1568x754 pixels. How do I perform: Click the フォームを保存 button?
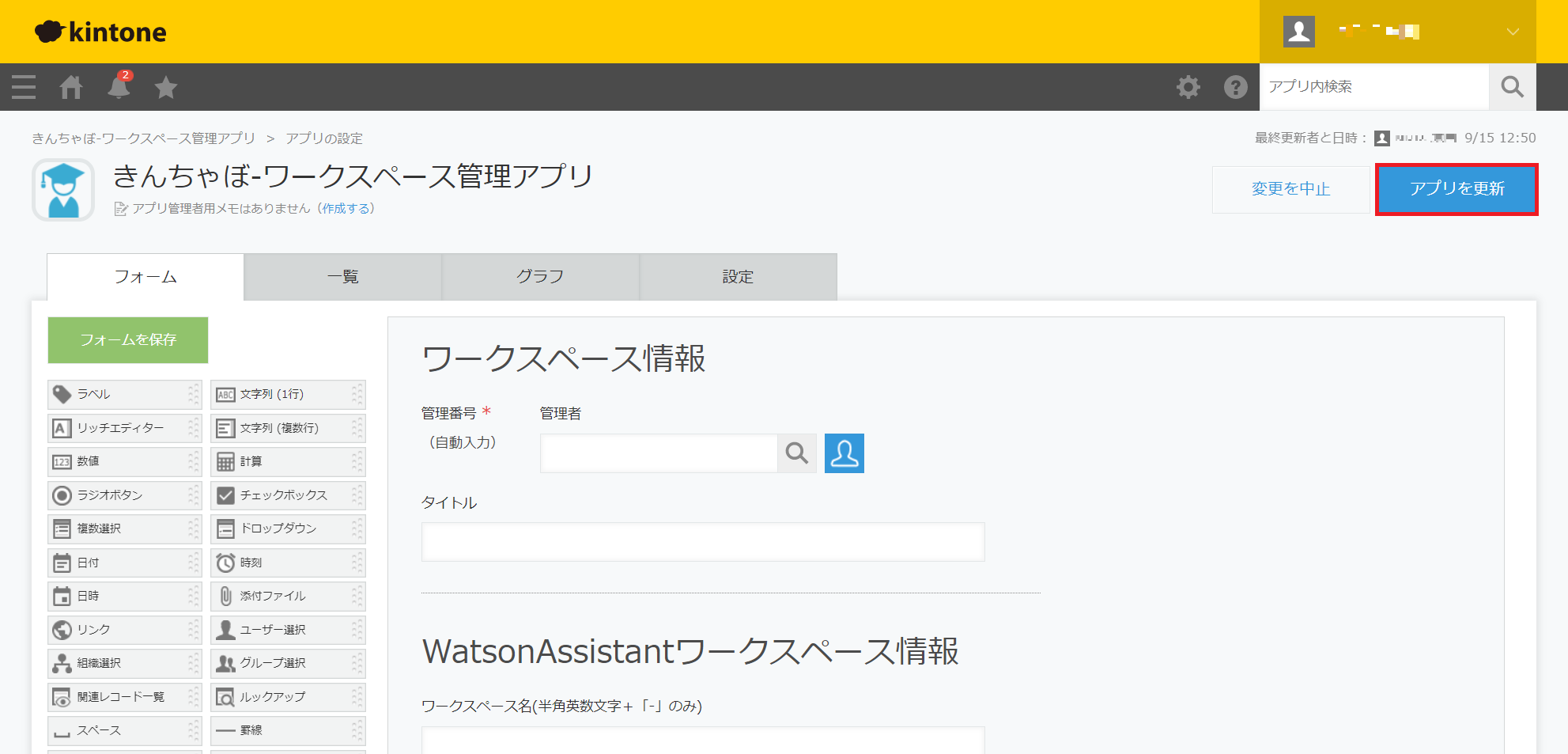pos(128,340)
